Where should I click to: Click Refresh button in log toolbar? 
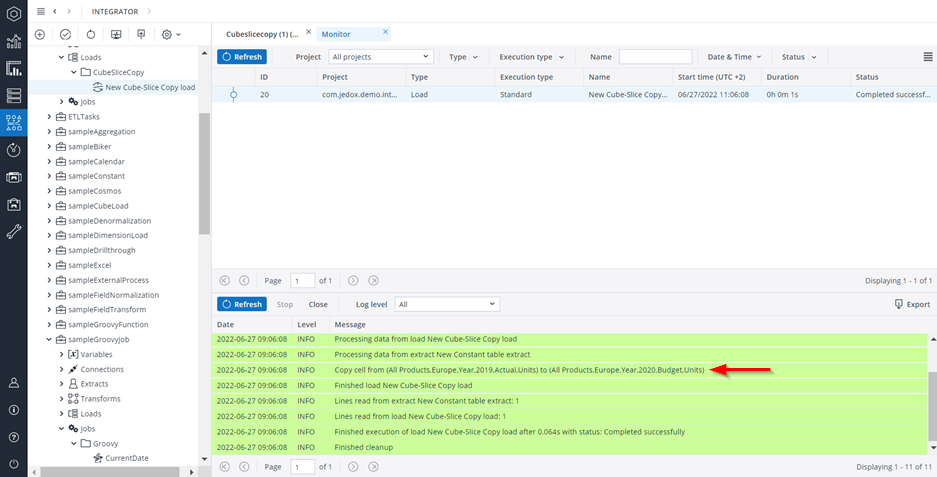(x=242, y=304)
